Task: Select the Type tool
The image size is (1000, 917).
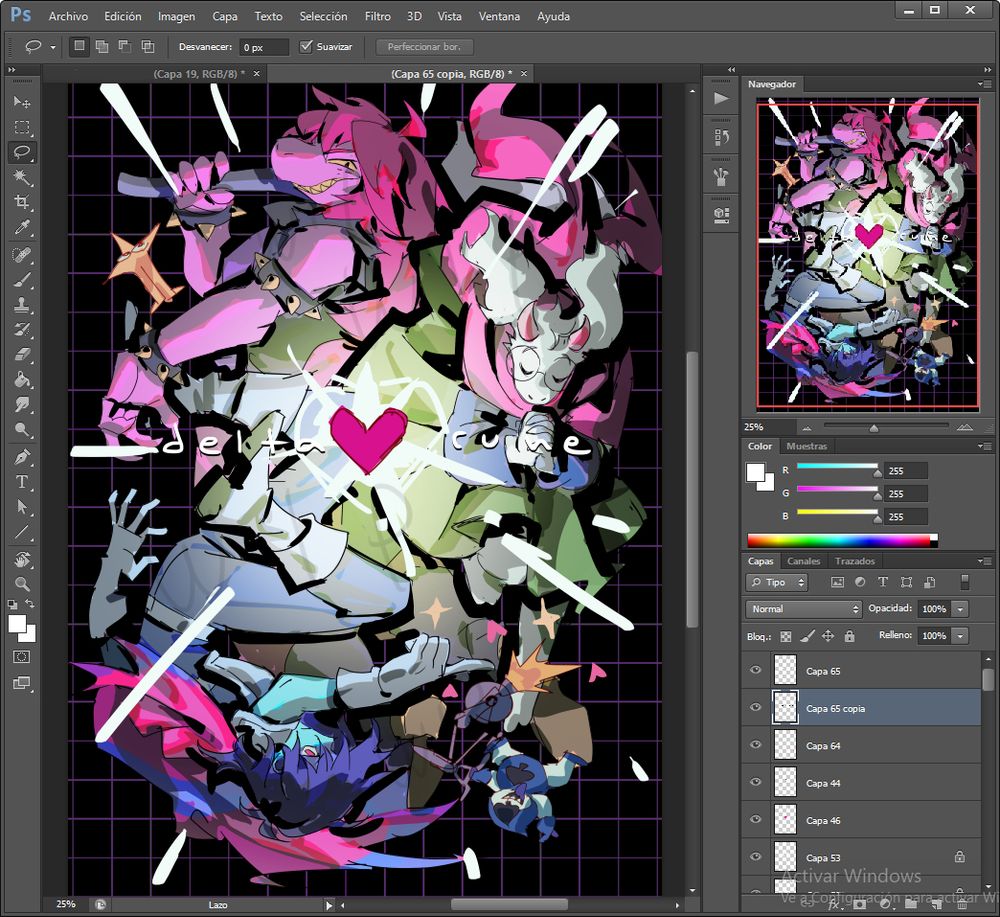Action: [x=22, y=482]
